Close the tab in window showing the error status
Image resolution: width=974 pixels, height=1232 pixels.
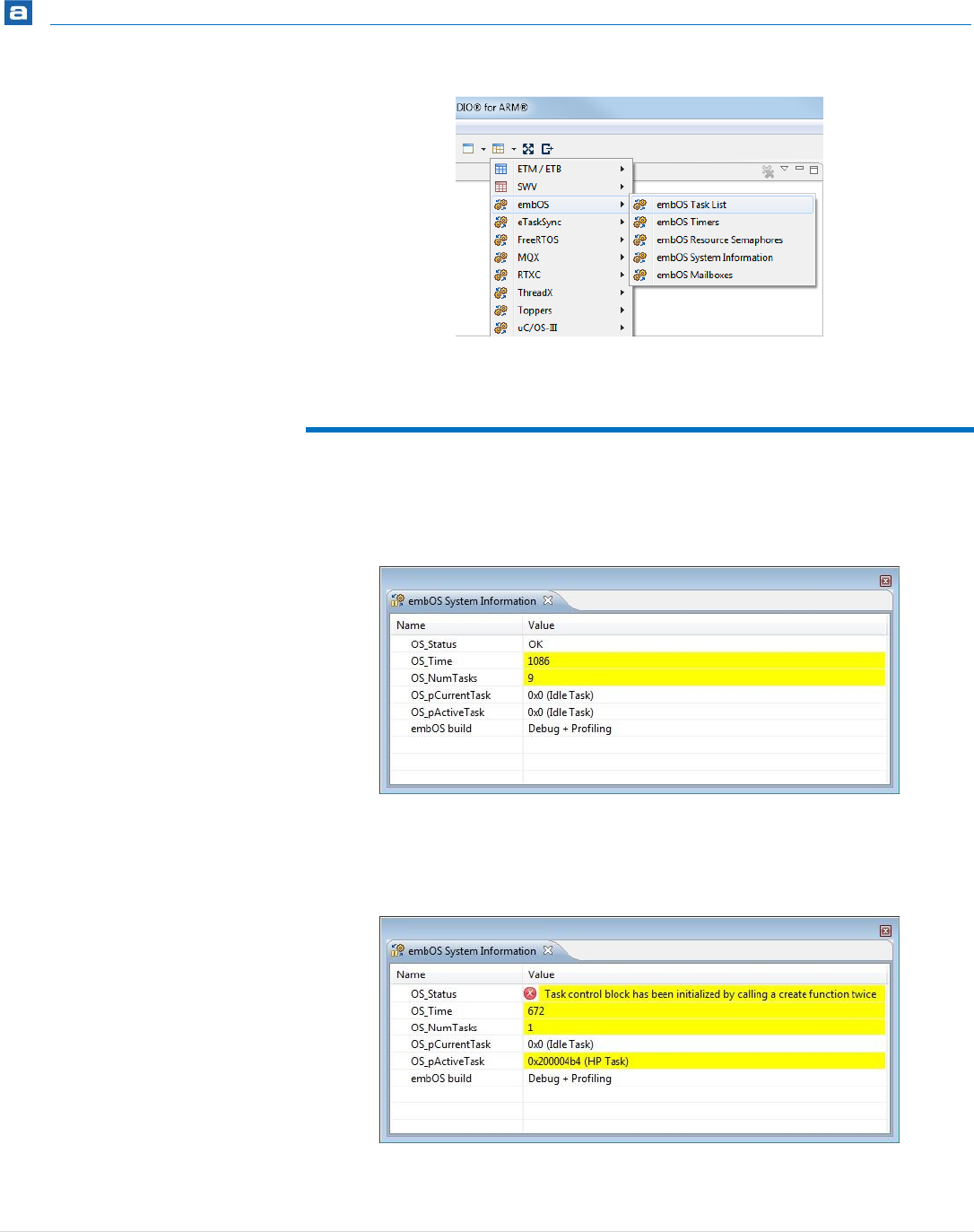click(548, 950)
